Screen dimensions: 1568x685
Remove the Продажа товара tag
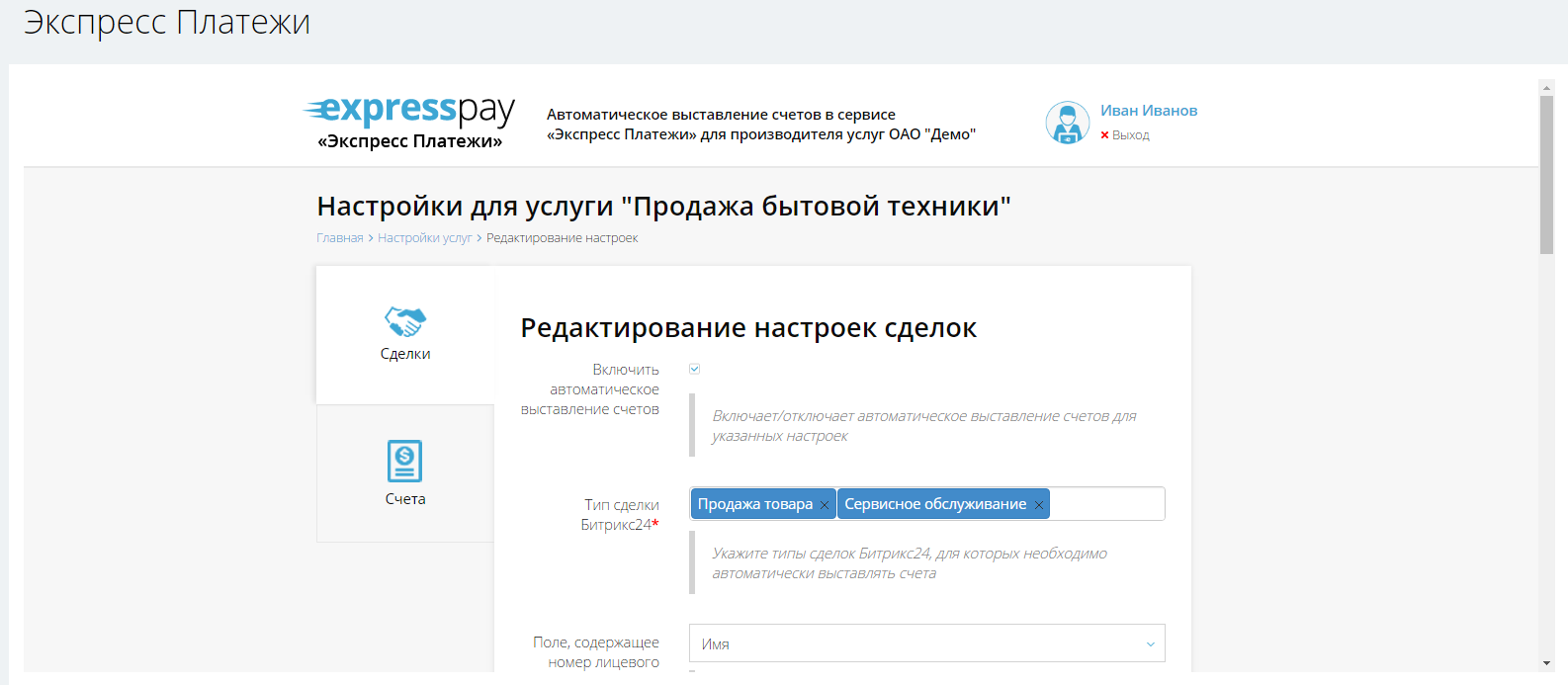[825, 505]
